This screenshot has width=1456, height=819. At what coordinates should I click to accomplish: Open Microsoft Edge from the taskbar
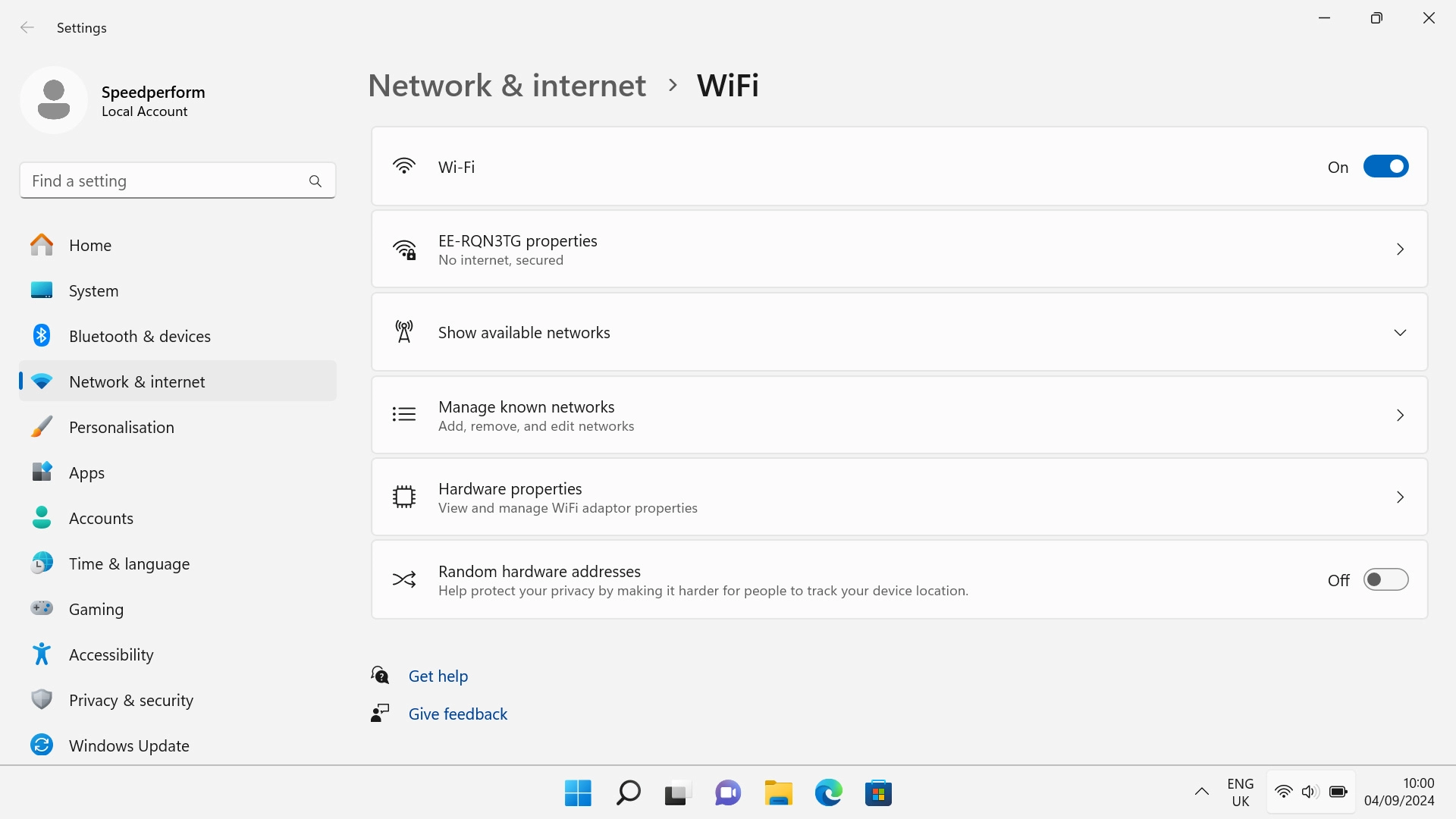828,792
